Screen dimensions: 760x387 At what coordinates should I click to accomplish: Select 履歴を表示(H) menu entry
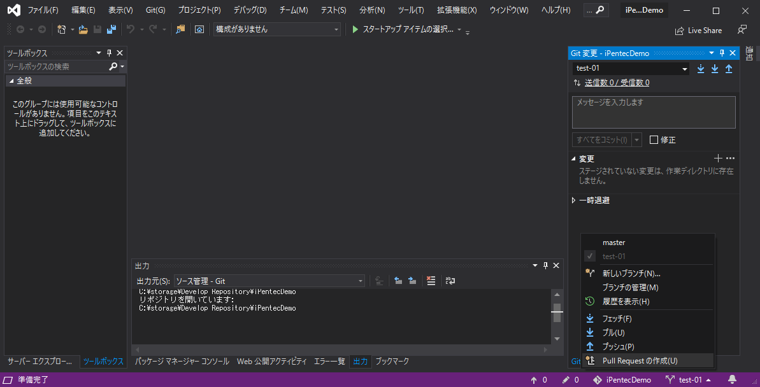point(648,302)
